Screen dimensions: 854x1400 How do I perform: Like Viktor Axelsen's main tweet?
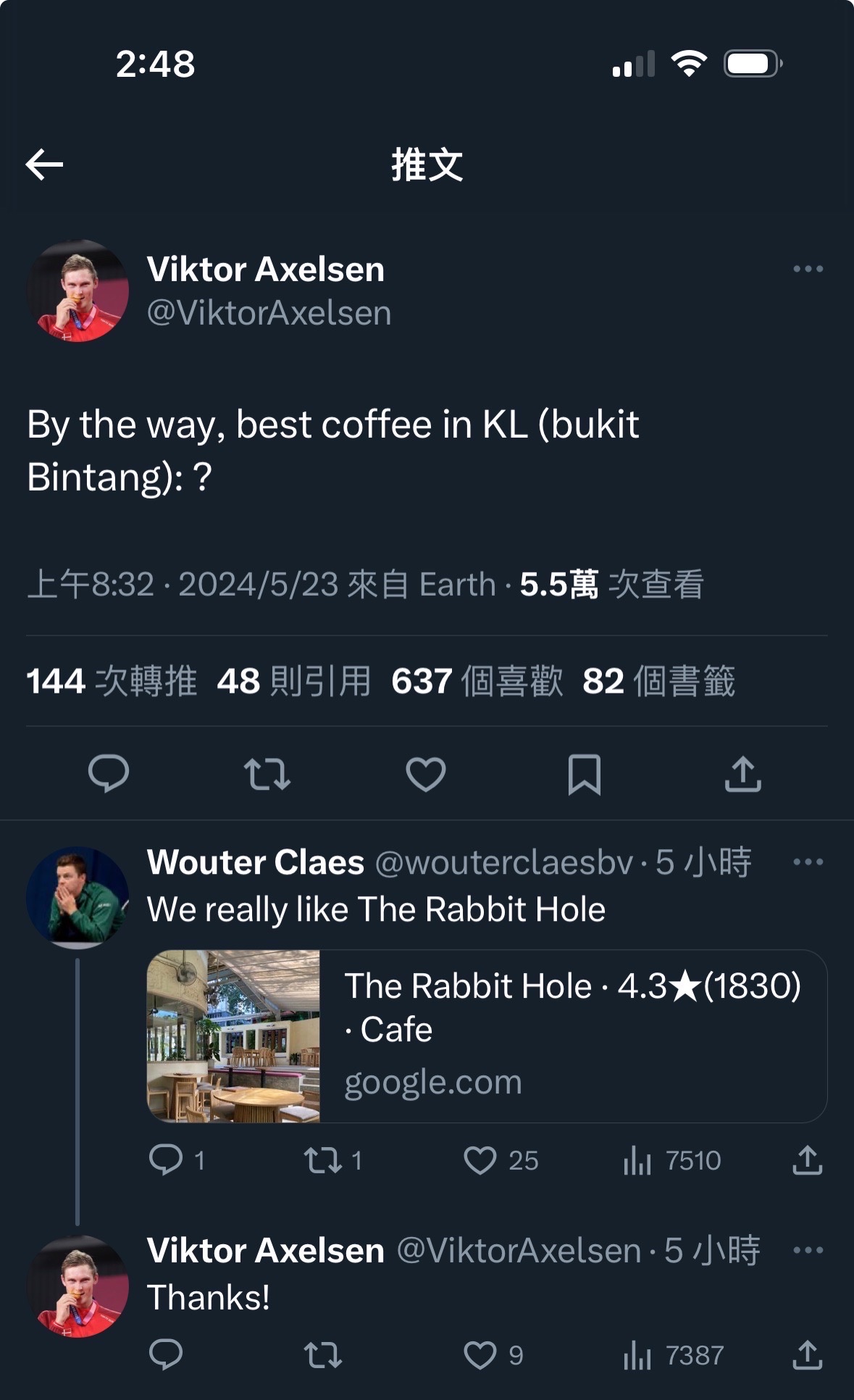(426, 773)
